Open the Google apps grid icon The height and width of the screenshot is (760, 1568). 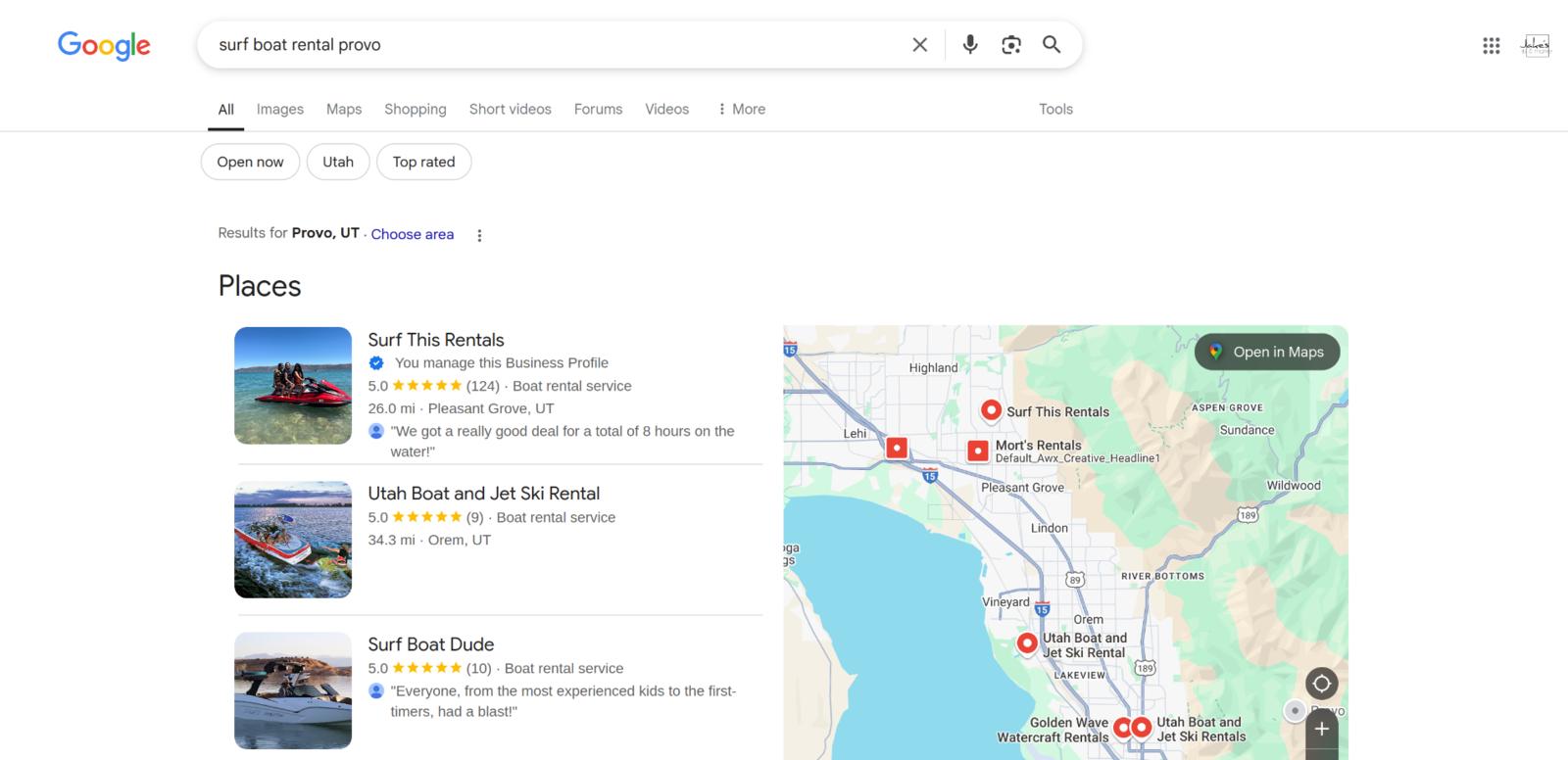click(1491, 46)
